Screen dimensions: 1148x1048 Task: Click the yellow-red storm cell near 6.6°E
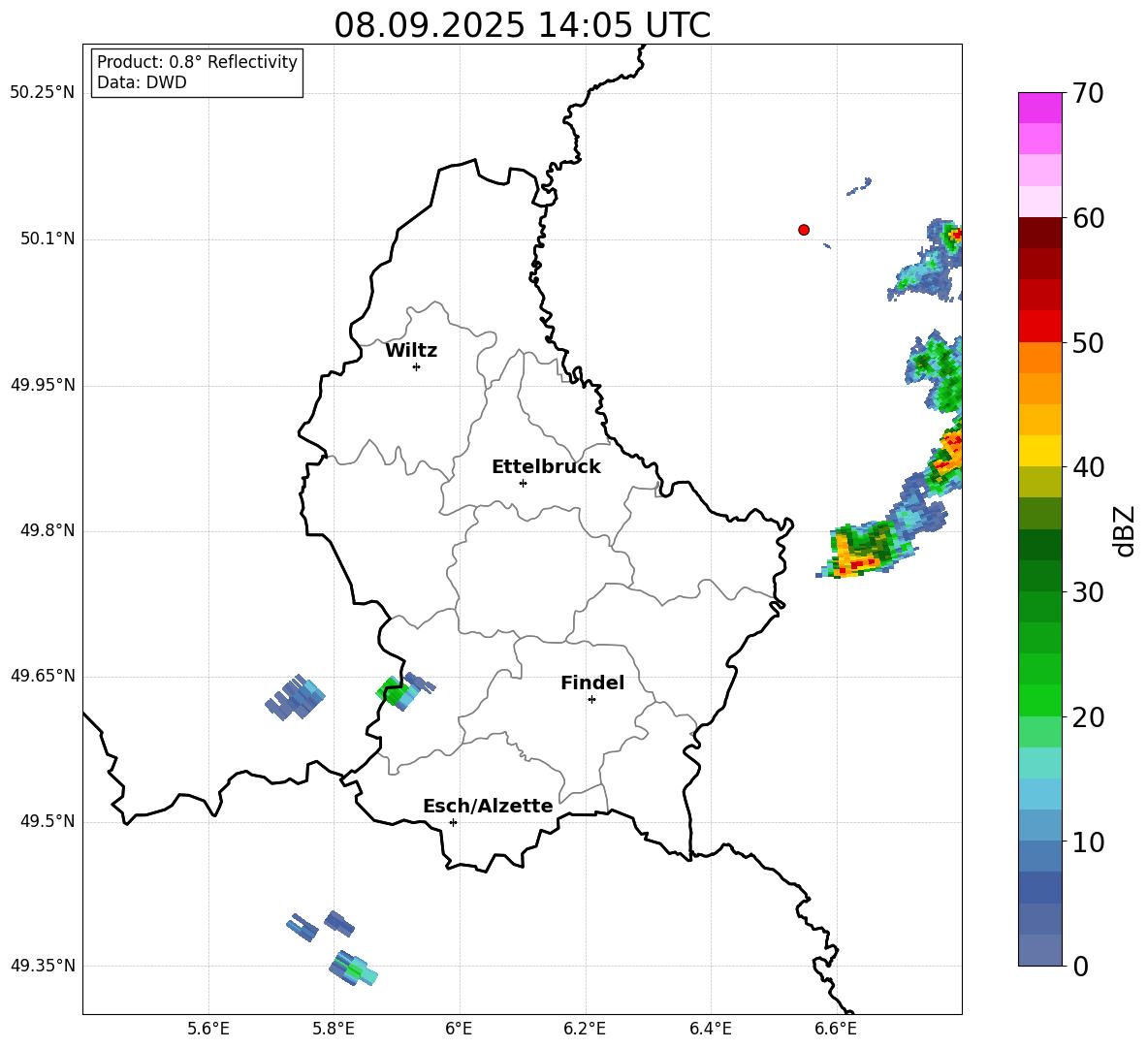pos(858,553)
